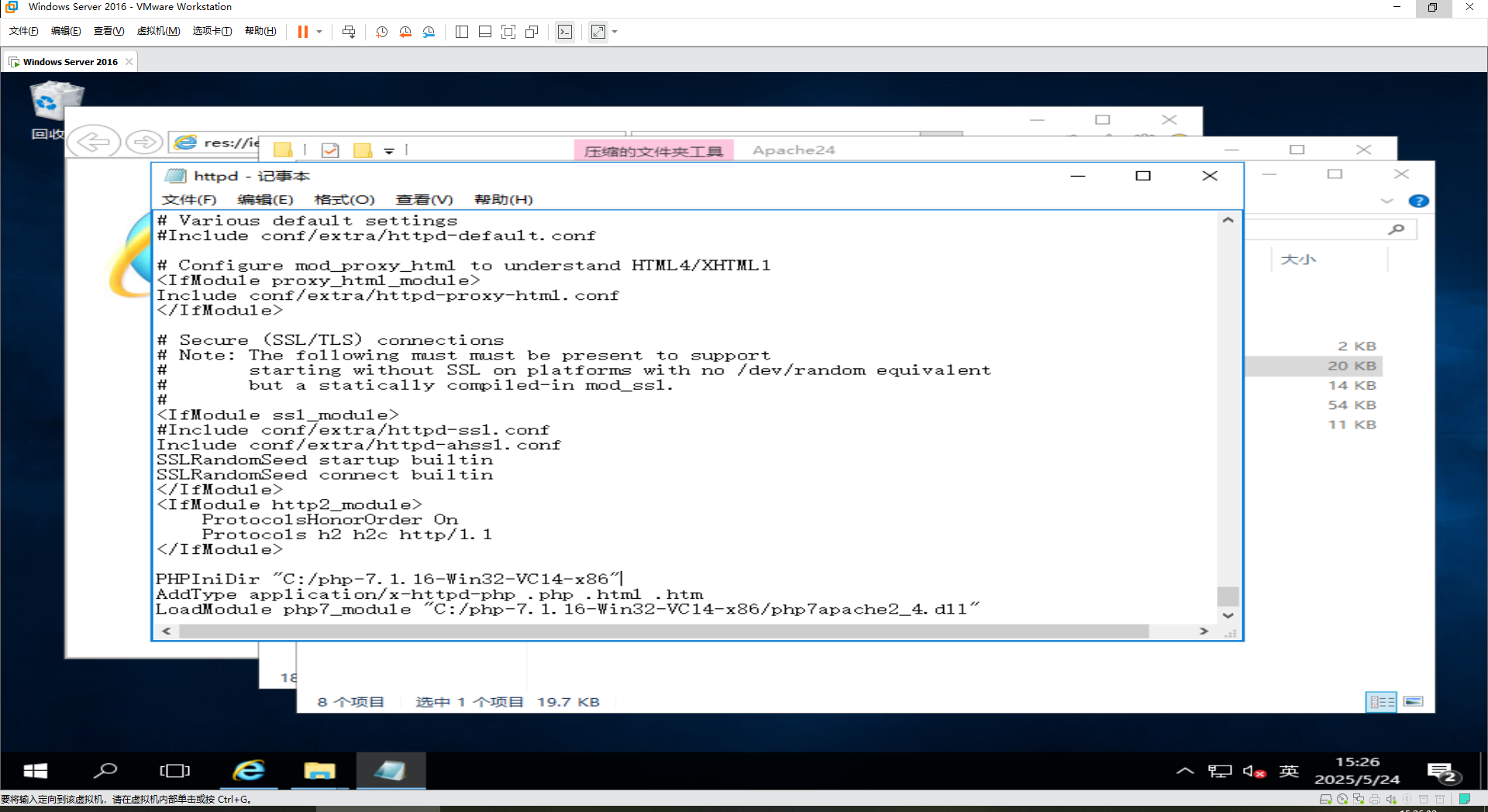Switch Explorer to large icons view
The height and width of the screenshot is (812, 1488).
1414,702
